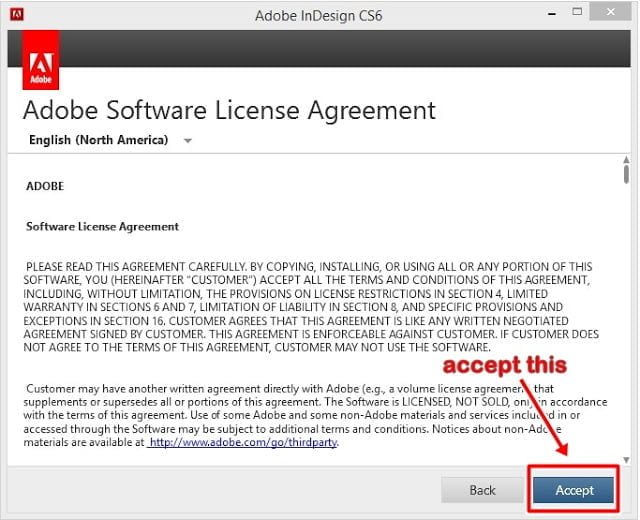Click the license text scrollbar thumb
640x520 pixels.
pos(626,174)
